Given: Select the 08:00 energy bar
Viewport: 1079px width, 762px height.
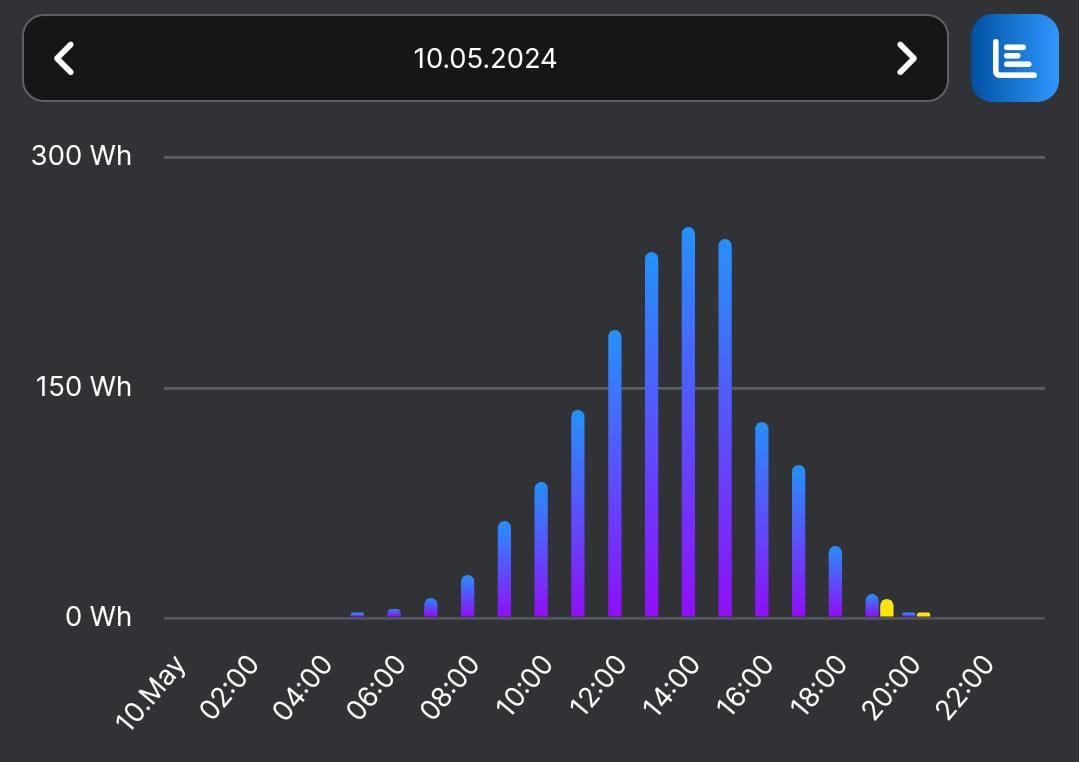Looking at the screenshot, I should pos(467,596).
